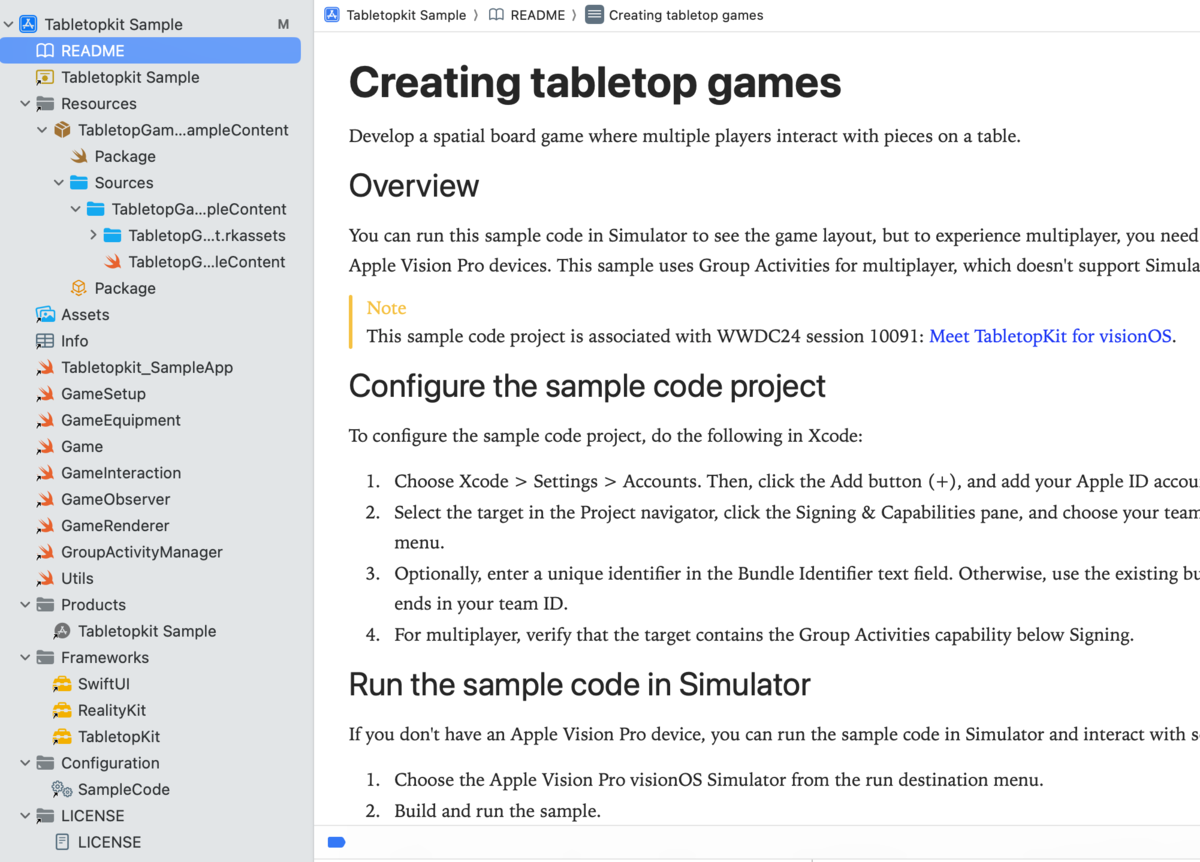Collapse the Sources folder
Viewport: 1200px width, 862px height.
[x=59, y=183]
